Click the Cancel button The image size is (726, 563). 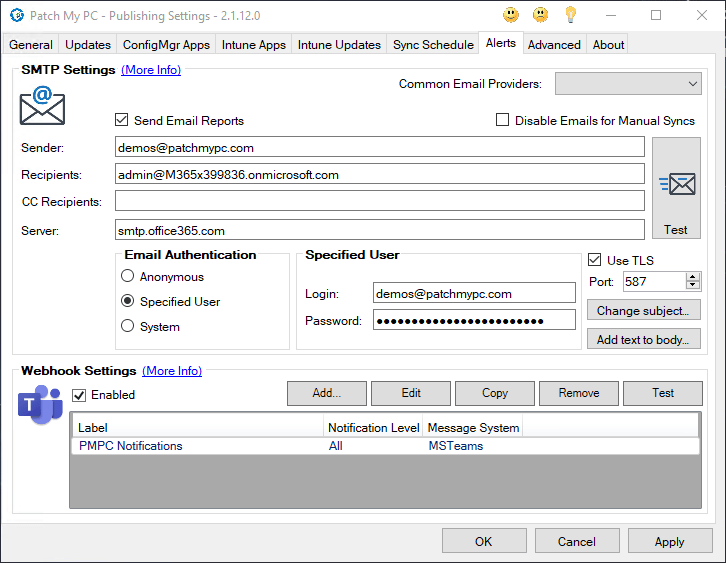(x=577, y=541)
